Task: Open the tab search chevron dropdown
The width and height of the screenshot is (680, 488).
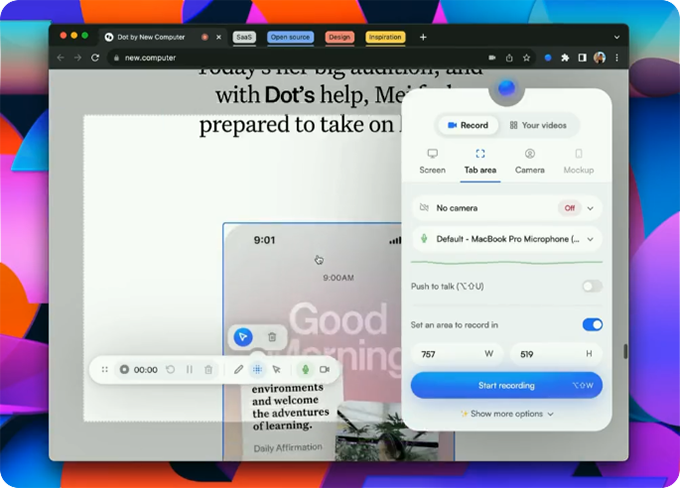Action: click(616, 37)
